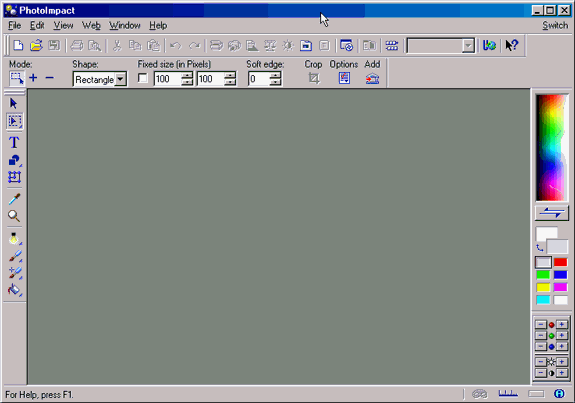The width and height of the screenshot is (575, 403).
Task: Click the cyan color swatch
Action: [x=543, y=300]
